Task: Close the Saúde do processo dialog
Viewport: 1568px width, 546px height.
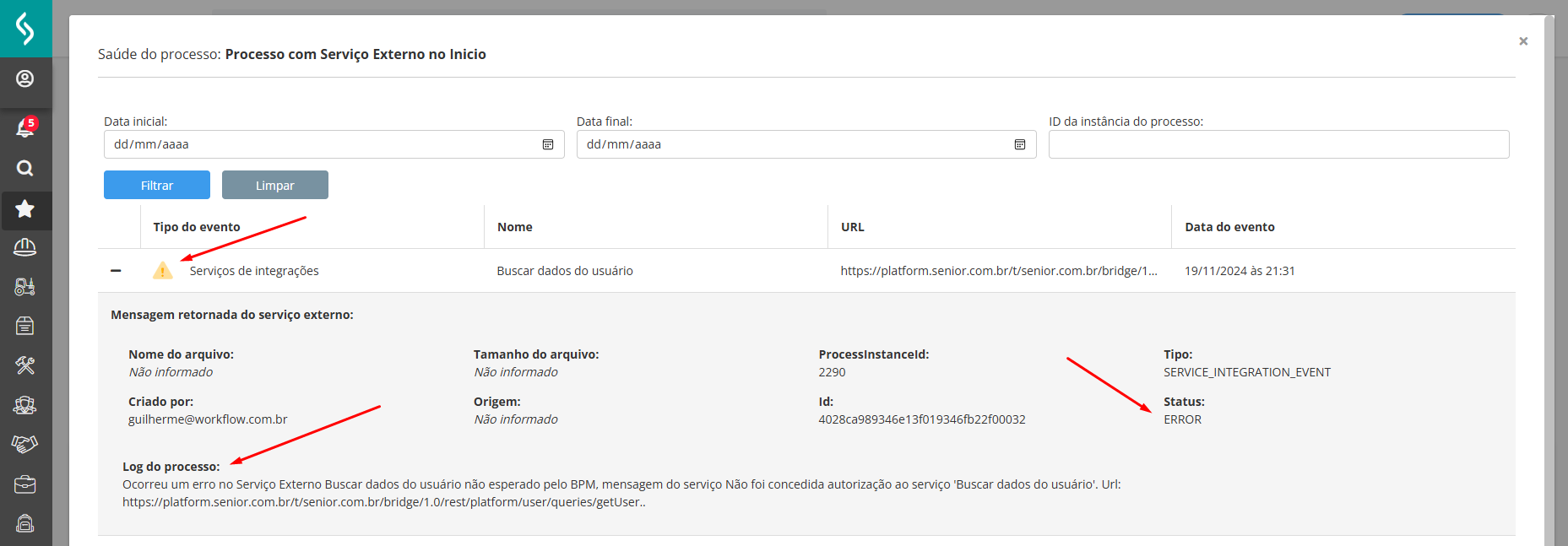Action: point(1523,41)
